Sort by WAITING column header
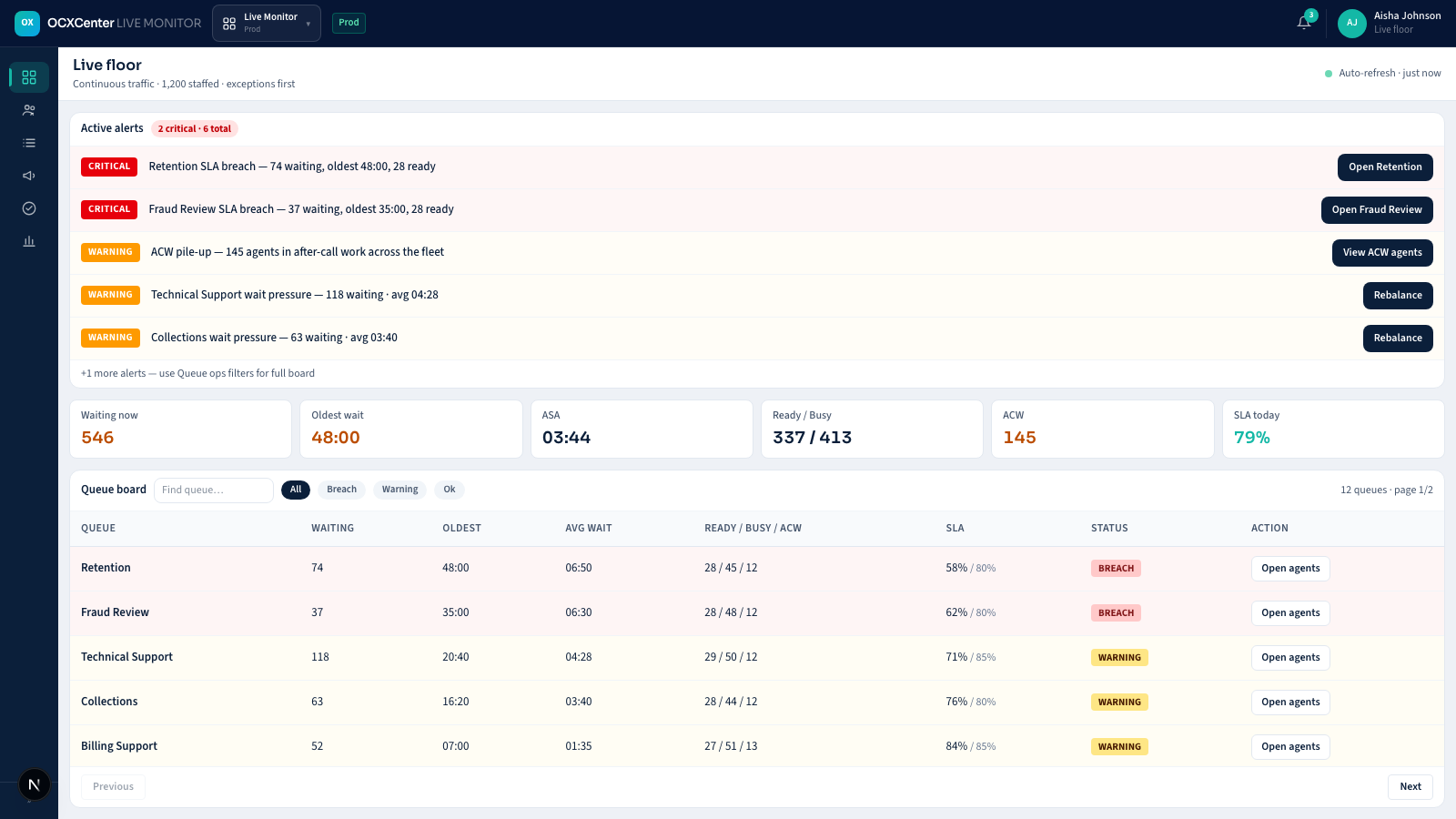 point(333,529)
